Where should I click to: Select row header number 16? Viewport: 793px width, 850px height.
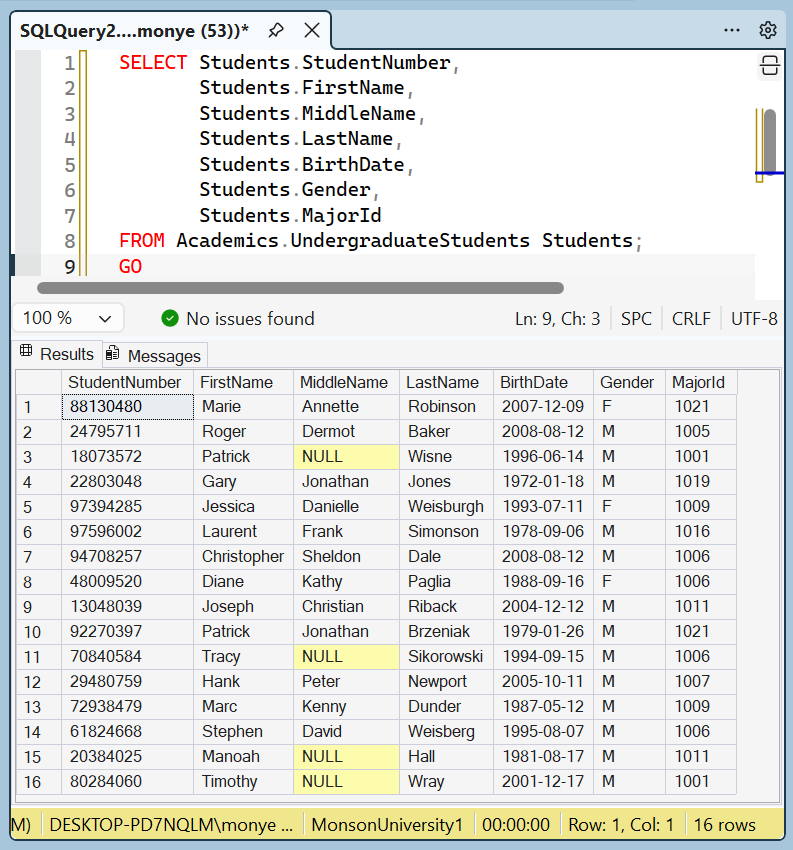[38, 782]
